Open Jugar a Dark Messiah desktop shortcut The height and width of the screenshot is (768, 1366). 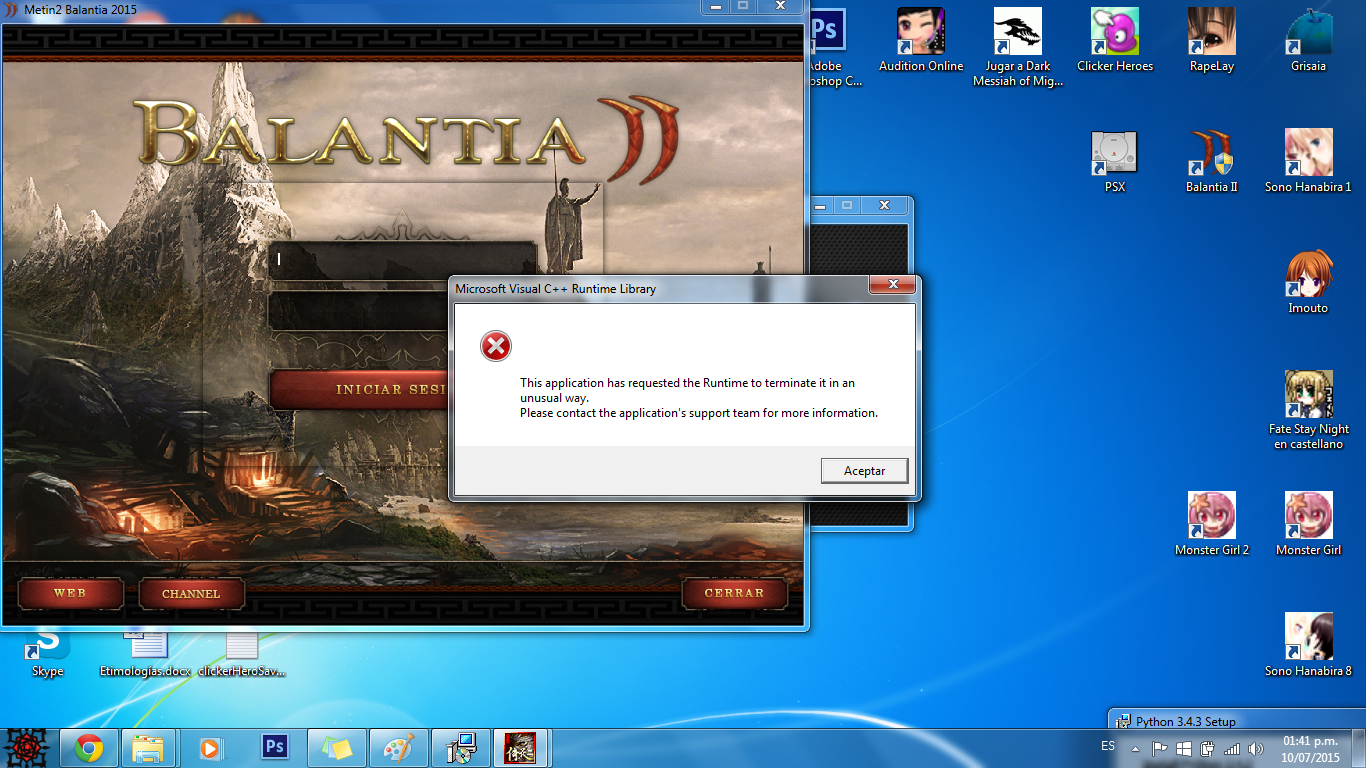coord(1018,48)
